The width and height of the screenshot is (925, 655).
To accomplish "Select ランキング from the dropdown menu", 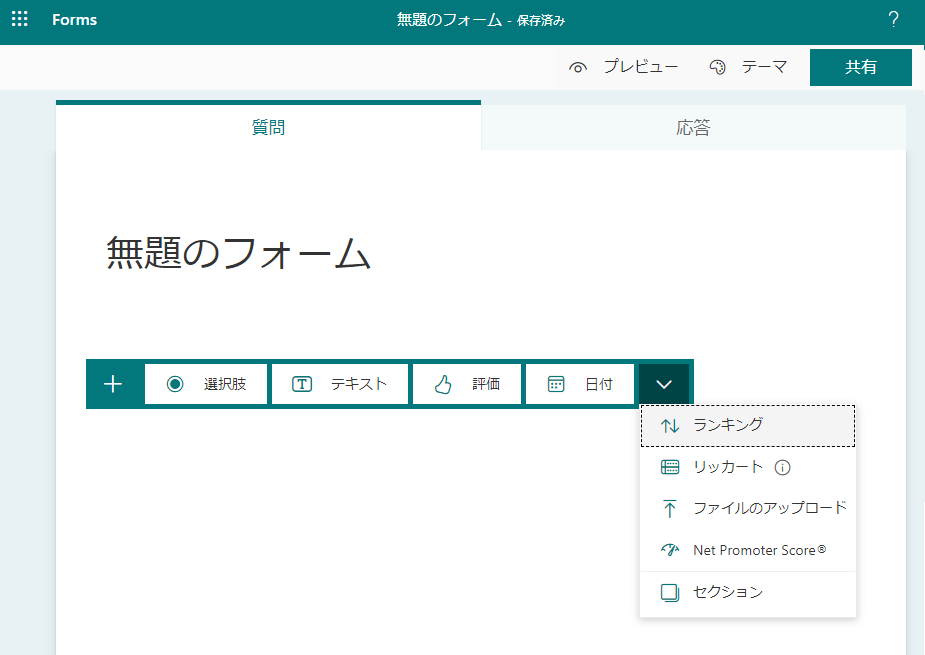I will pos(747,425).
